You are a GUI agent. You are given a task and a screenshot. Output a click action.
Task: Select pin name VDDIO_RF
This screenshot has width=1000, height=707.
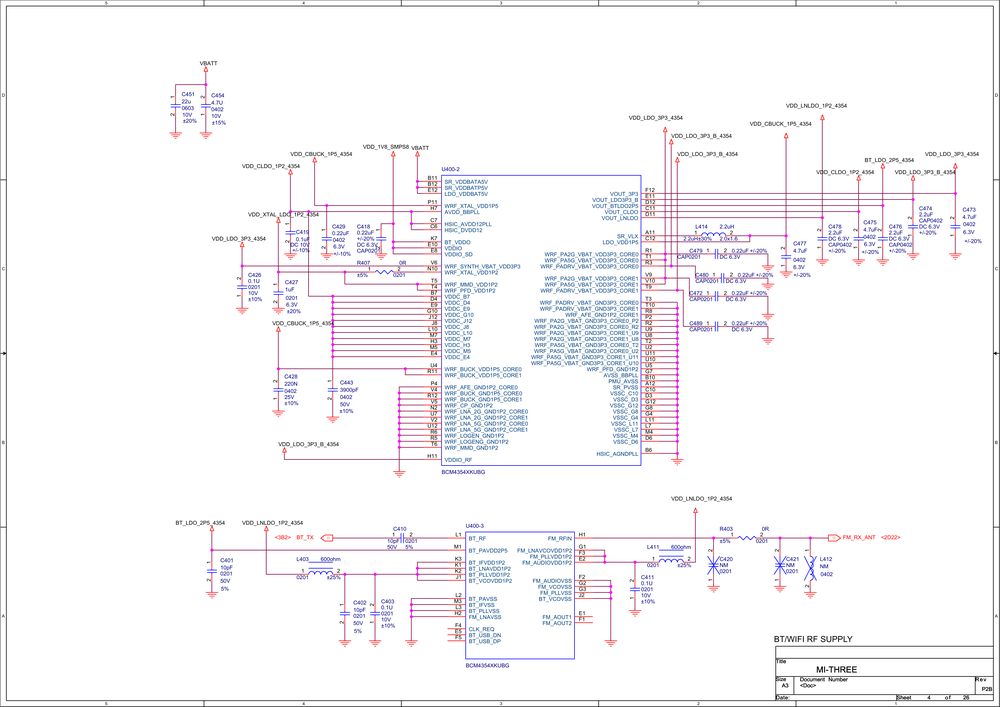tap(459, 460)
